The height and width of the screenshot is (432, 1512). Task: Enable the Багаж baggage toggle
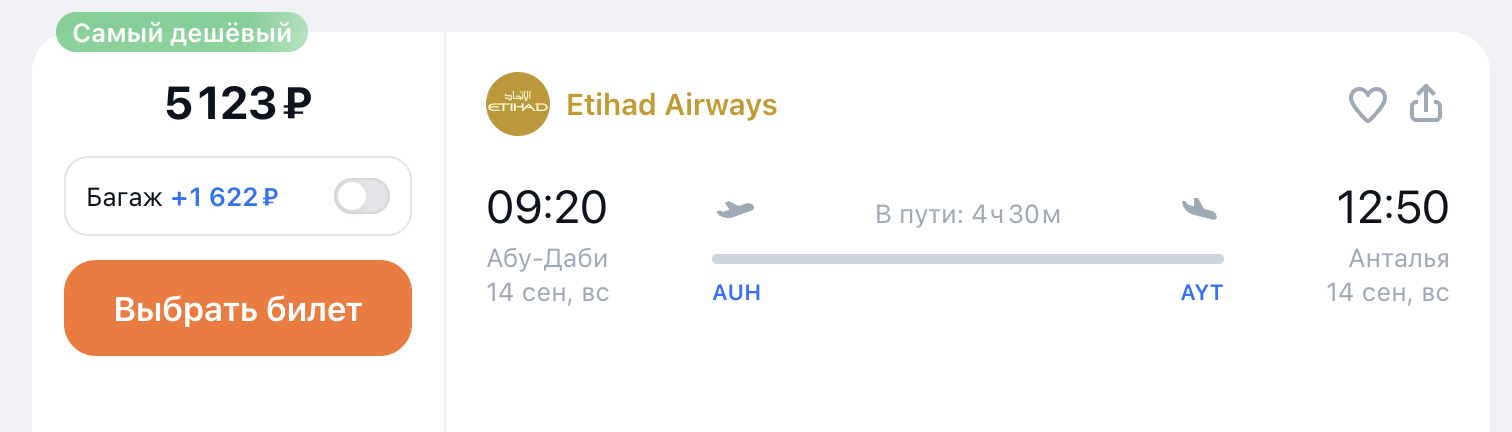tap(361, 197)
